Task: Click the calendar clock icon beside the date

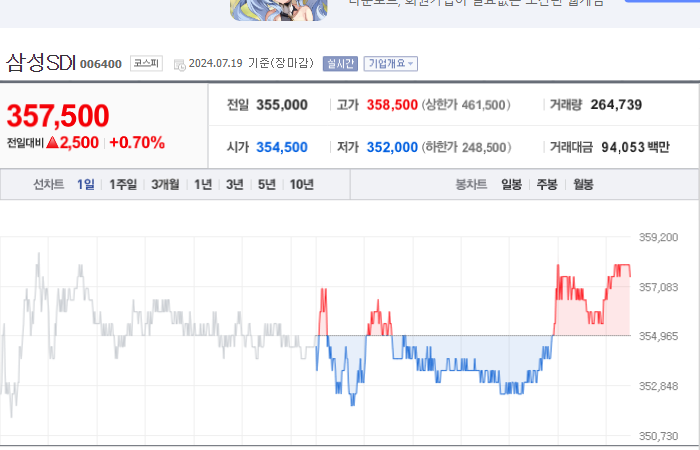Action: click(x=179, y=65)
